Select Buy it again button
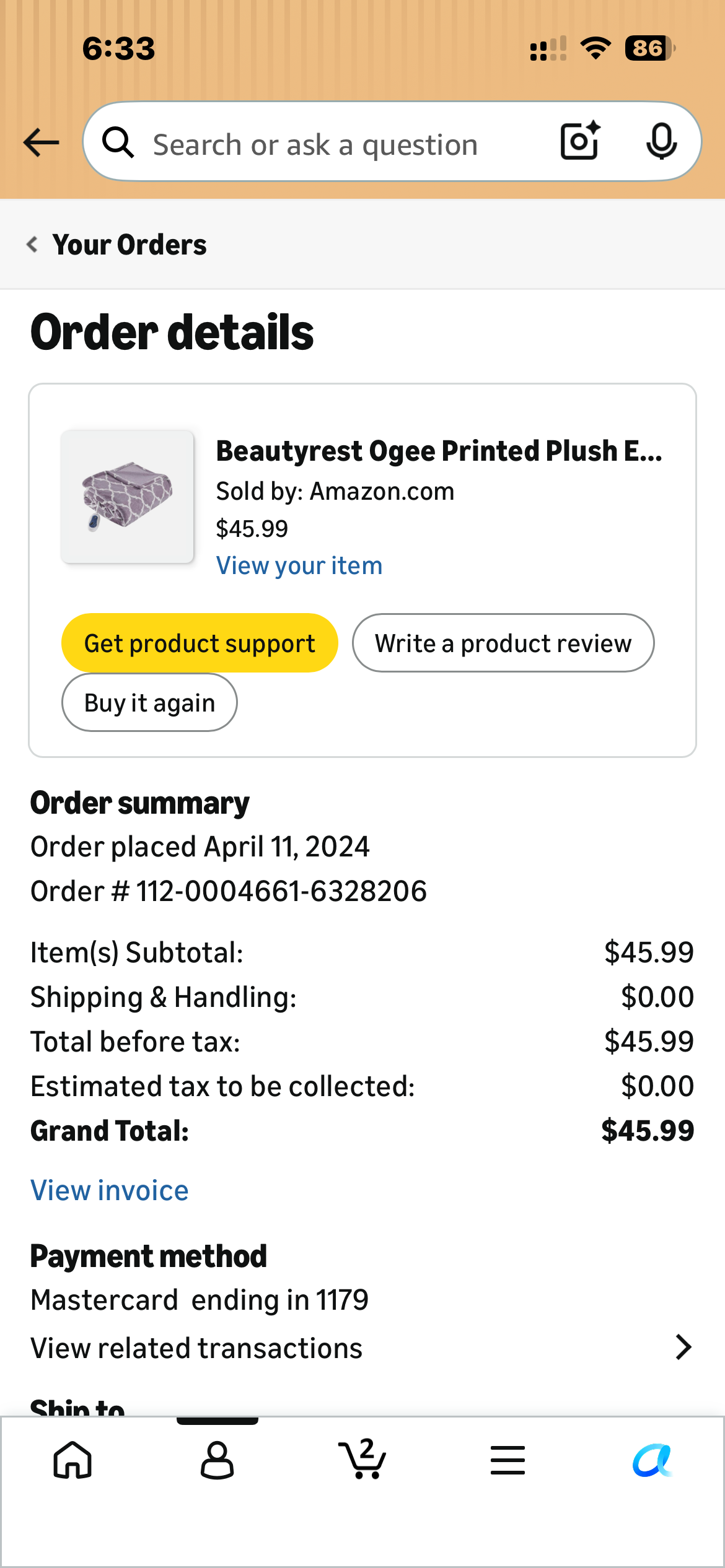 149,702
